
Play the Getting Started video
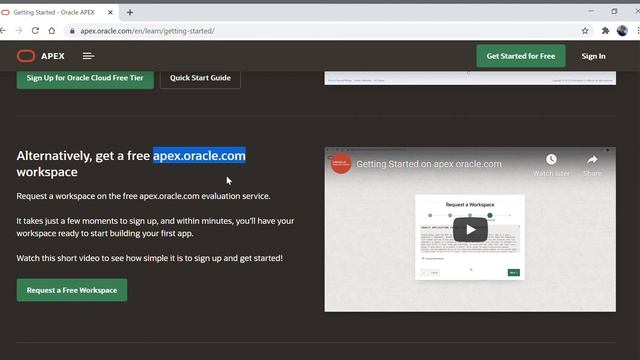pos(470,230)
